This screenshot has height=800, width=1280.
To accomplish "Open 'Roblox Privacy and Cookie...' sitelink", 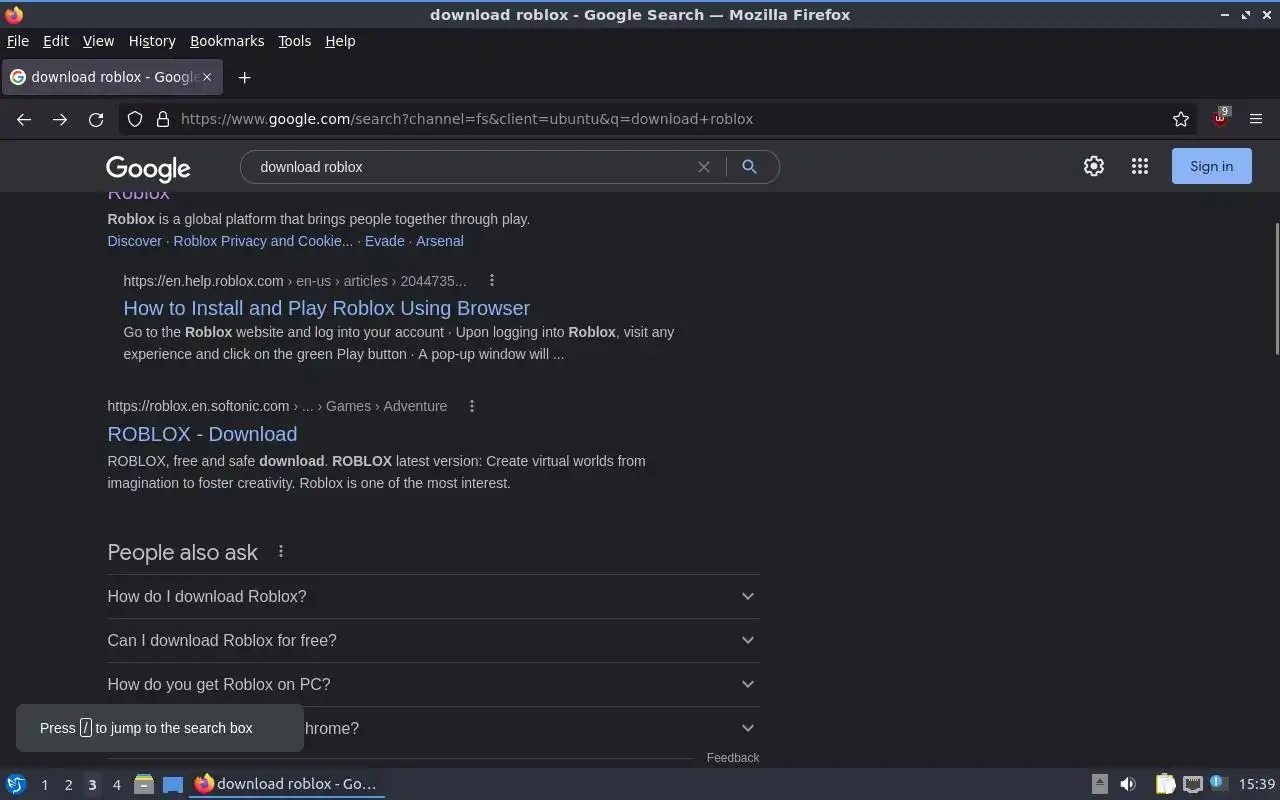I will 263,241.
